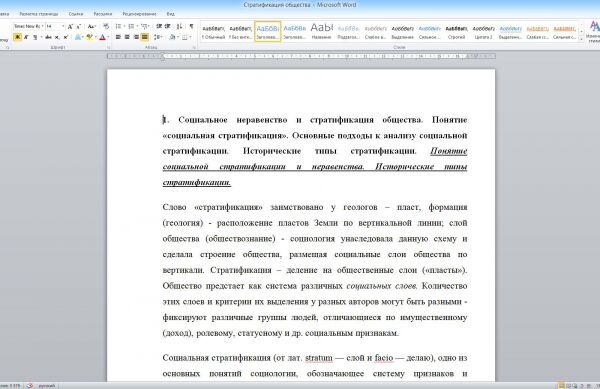
Task: Toggle the show paragraph marks button
Action: point(191,26)
